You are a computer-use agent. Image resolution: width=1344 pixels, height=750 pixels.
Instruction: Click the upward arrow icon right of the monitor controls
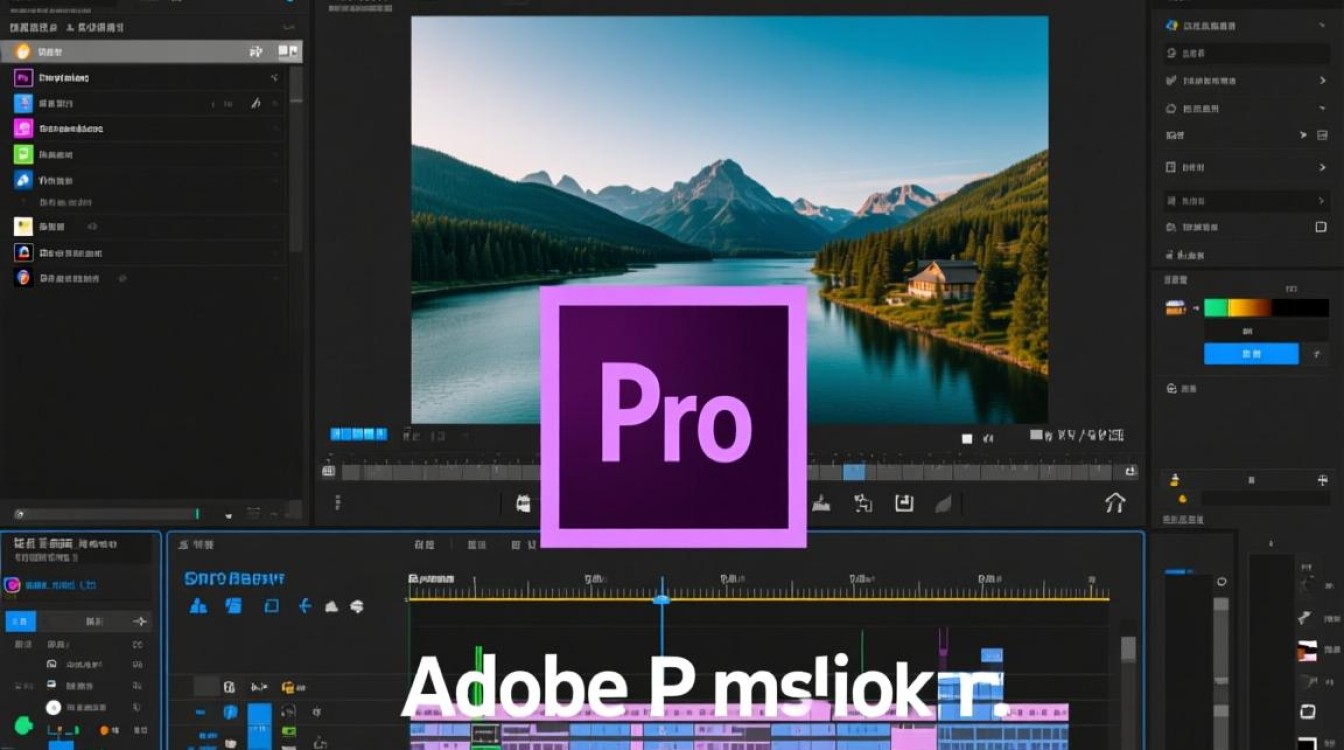(1115, 503)
